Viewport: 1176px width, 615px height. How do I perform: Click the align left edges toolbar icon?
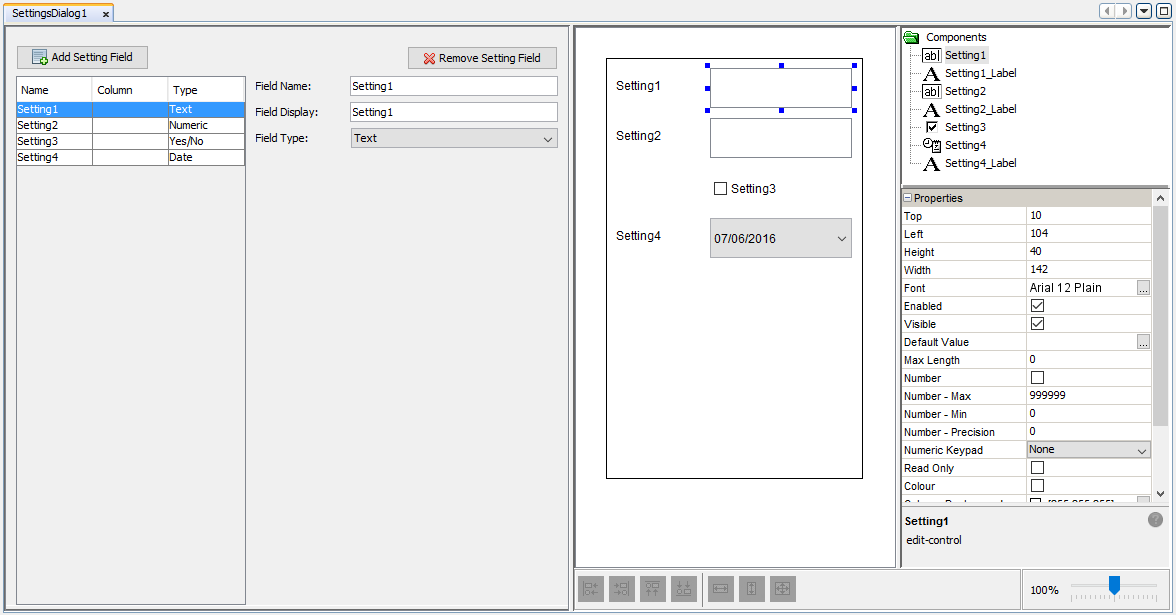(x=591, y=590)
